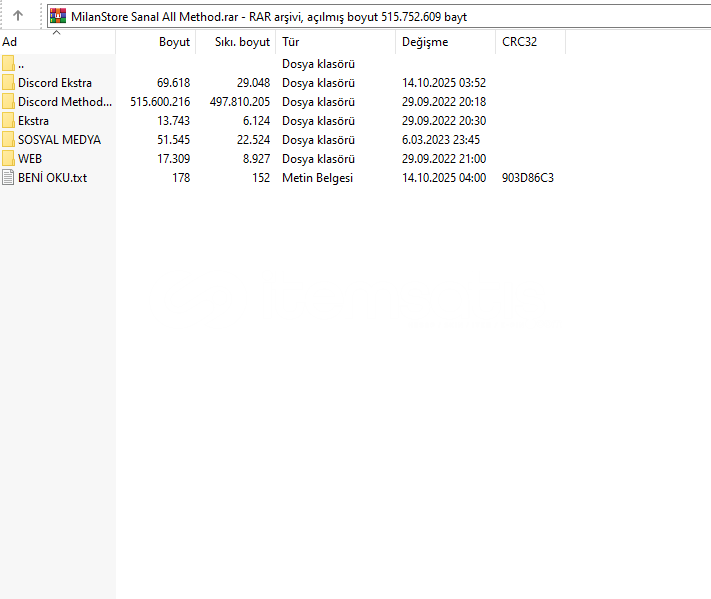Screen dimensions: 711x599
Task: Click packed size 152 of BENİ OKU.txt
Action: tap(261, 178)
